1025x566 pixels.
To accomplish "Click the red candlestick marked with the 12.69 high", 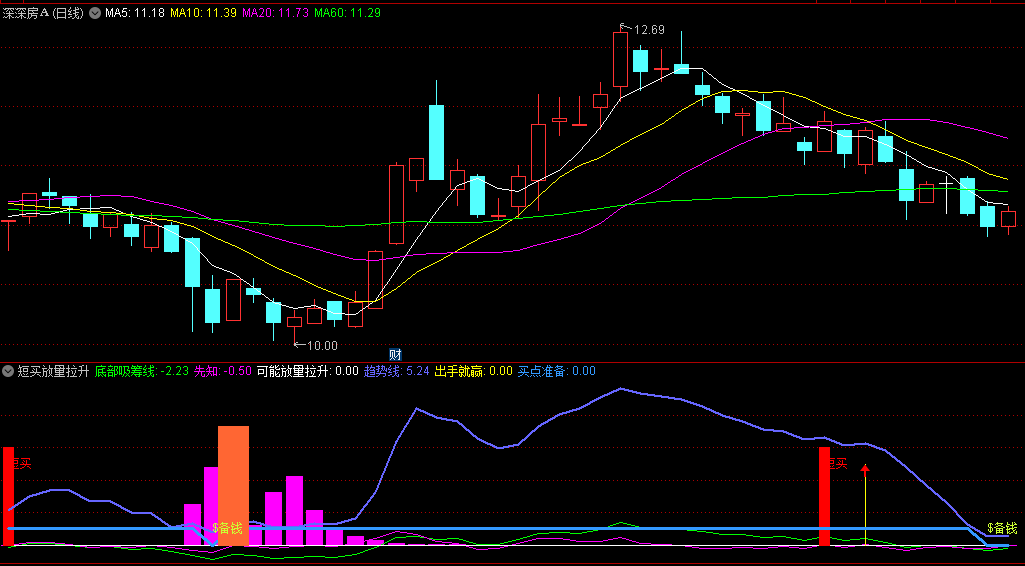I will (620, 59).
